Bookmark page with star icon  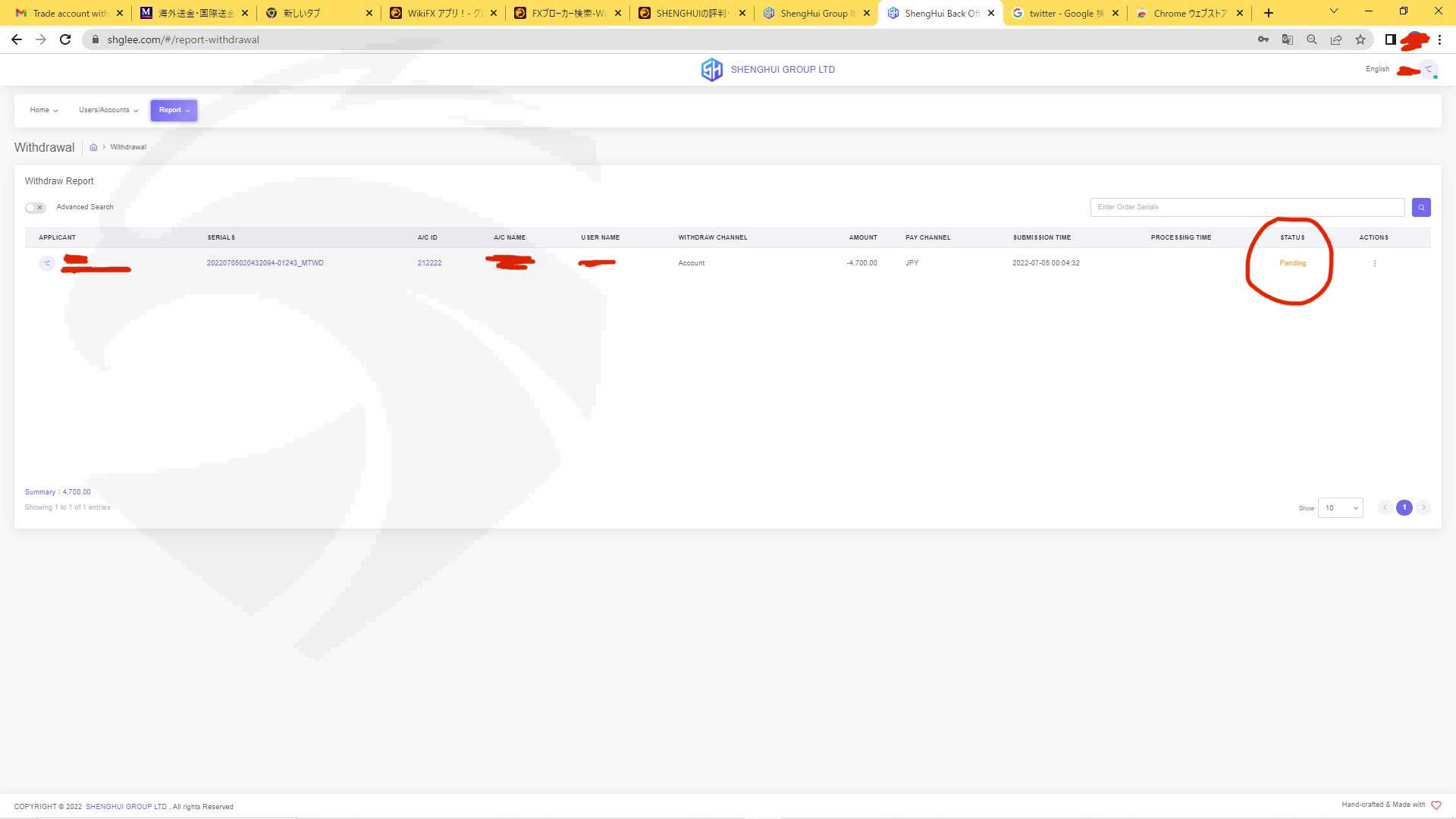point(1360,39)
